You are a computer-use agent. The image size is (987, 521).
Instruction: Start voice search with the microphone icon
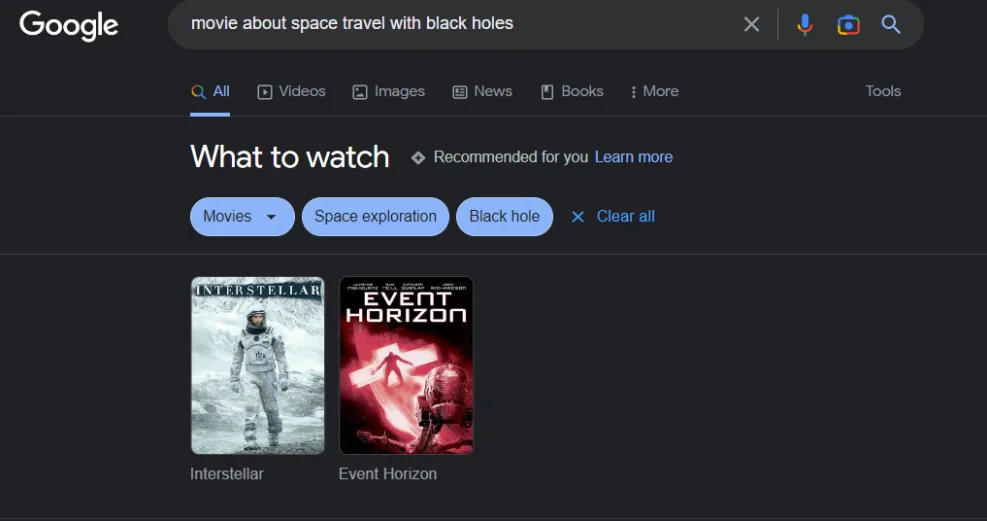tap(804, 25)
